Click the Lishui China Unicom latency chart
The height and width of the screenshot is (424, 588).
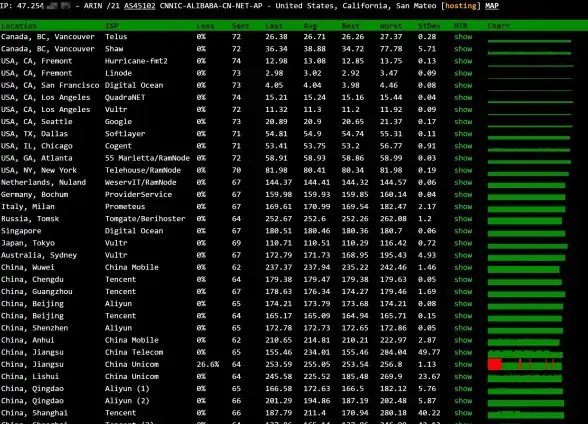(x=525, y=378)
